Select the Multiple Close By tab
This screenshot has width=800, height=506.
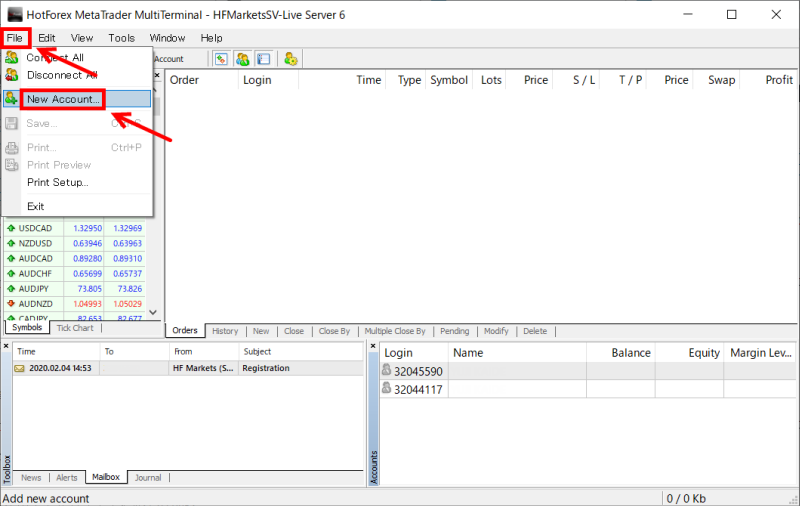(x=395, y=331)
